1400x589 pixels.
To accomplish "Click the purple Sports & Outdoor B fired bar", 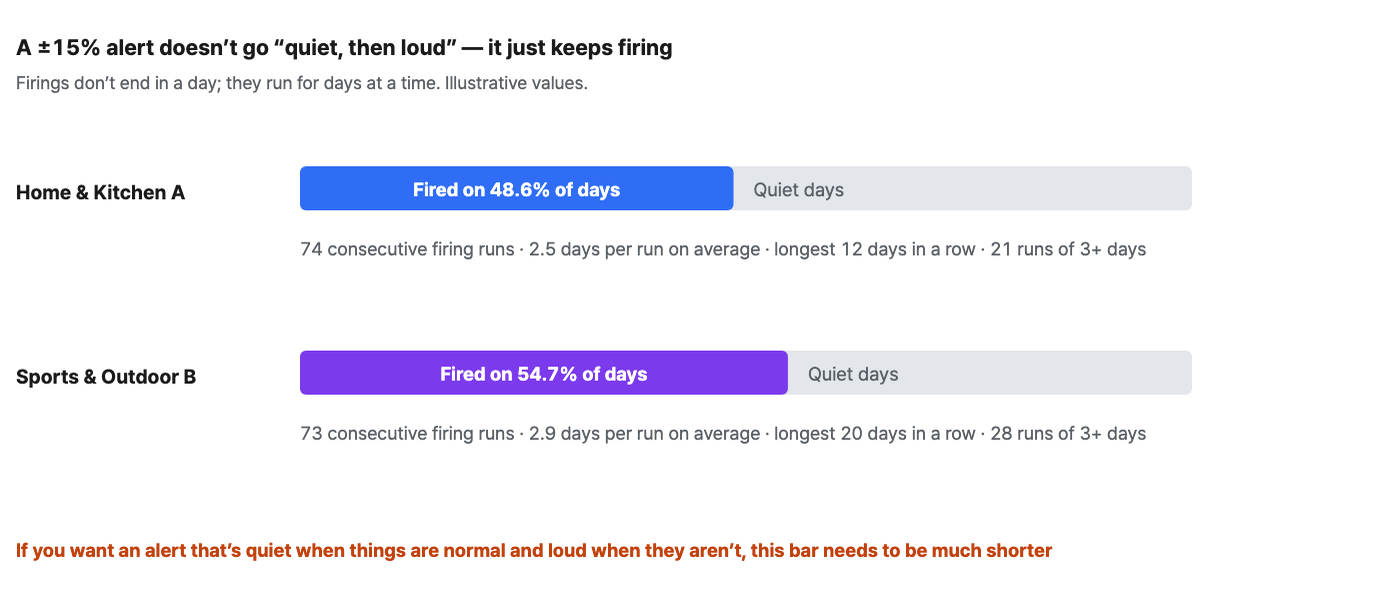I will 544,373.
